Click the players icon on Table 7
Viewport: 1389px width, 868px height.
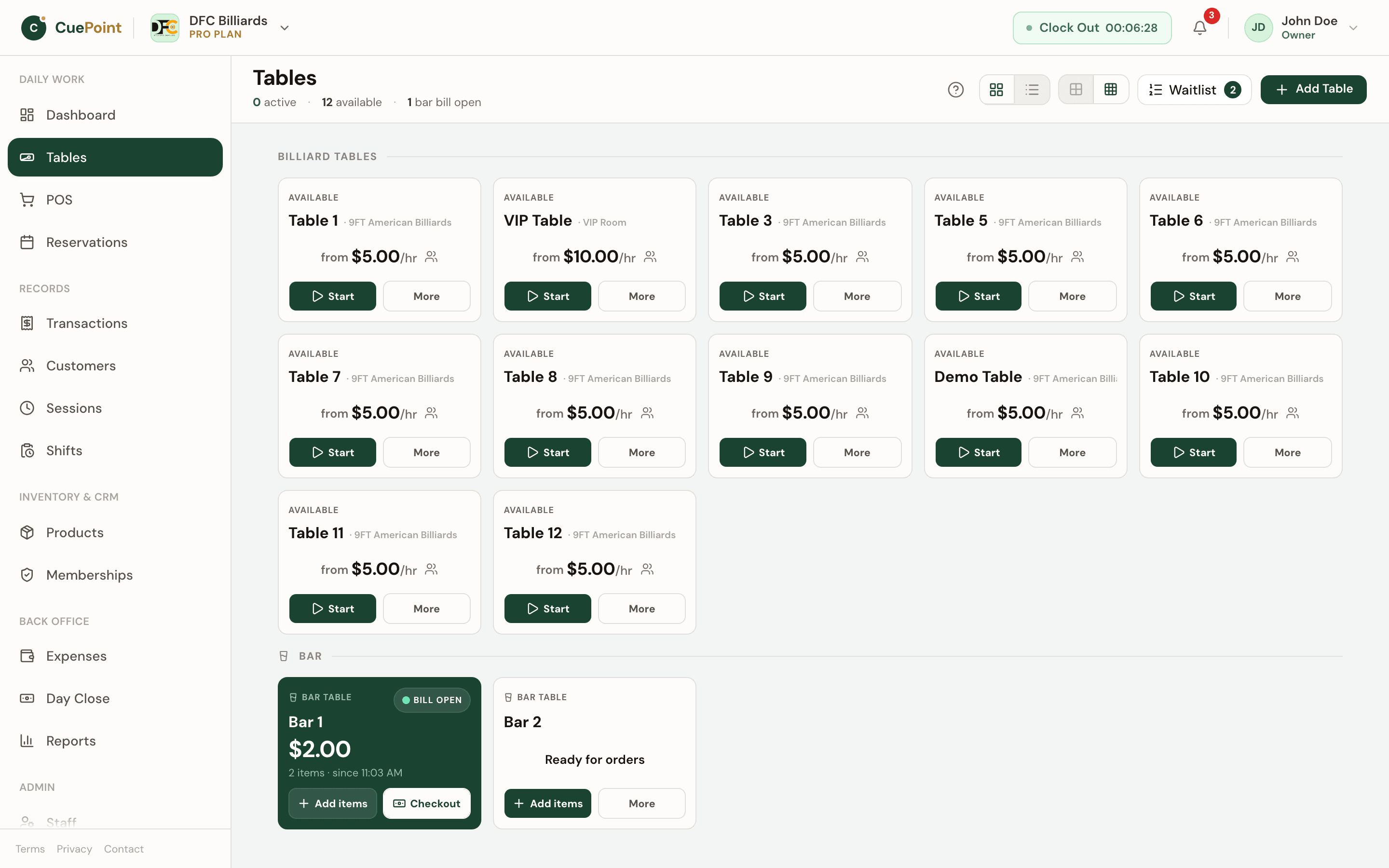click(x=432, y=413)
